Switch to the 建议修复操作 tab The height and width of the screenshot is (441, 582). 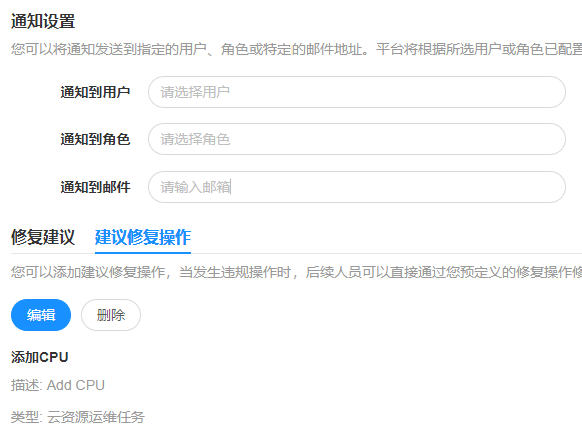tap(143, 238)
